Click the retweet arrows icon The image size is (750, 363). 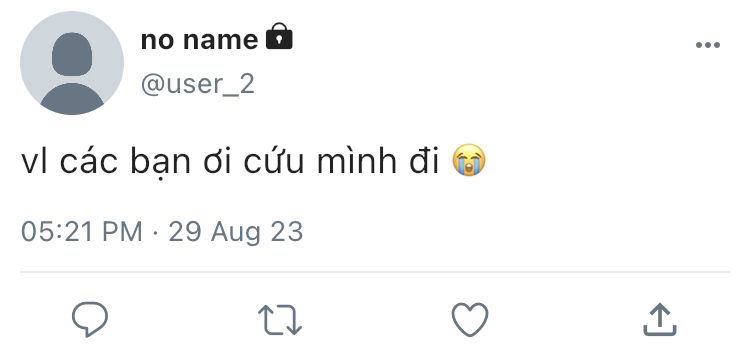(280, 319)
